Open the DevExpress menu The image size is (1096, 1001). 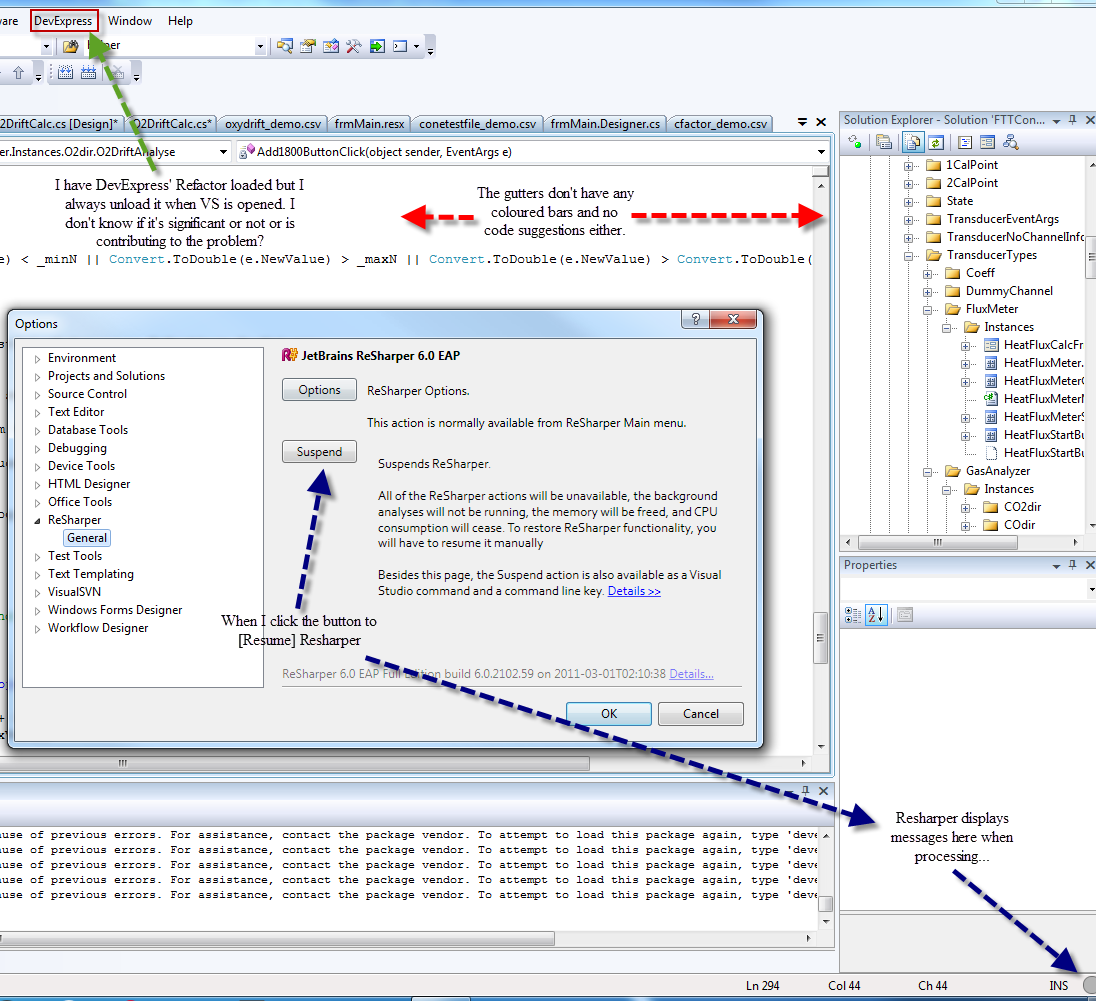(64, 21)
